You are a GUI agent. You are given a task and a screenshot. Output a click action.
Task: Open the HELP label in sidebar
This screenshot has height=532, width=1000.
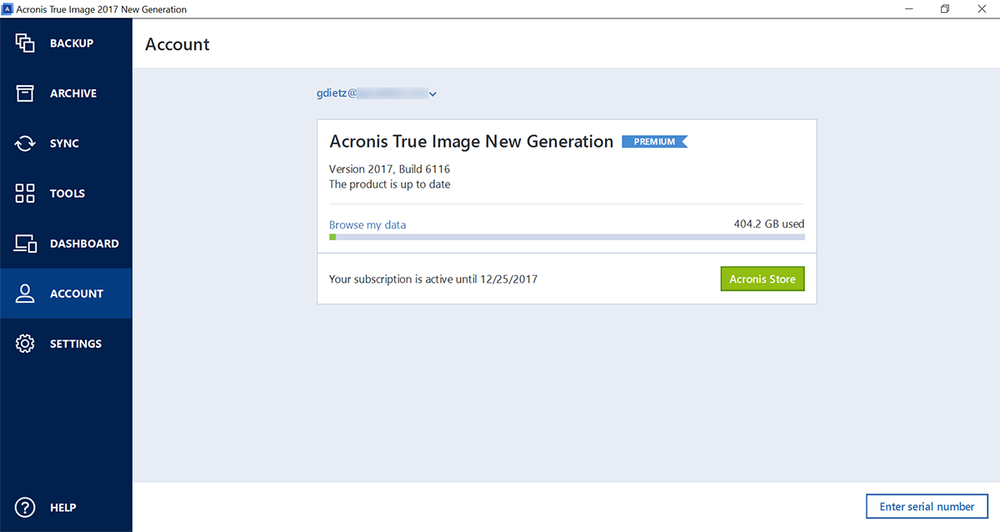click(x=63, y=508)
